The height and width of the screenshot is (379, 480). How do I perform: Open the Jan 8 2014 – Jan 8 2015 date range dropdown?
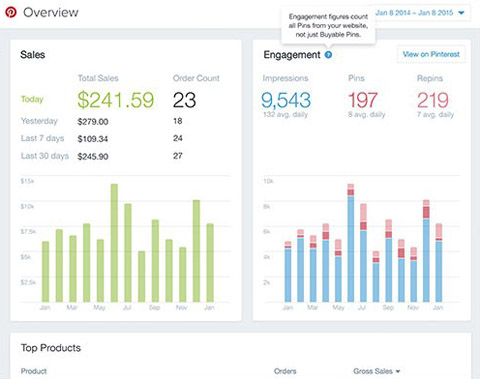point(420,13)
